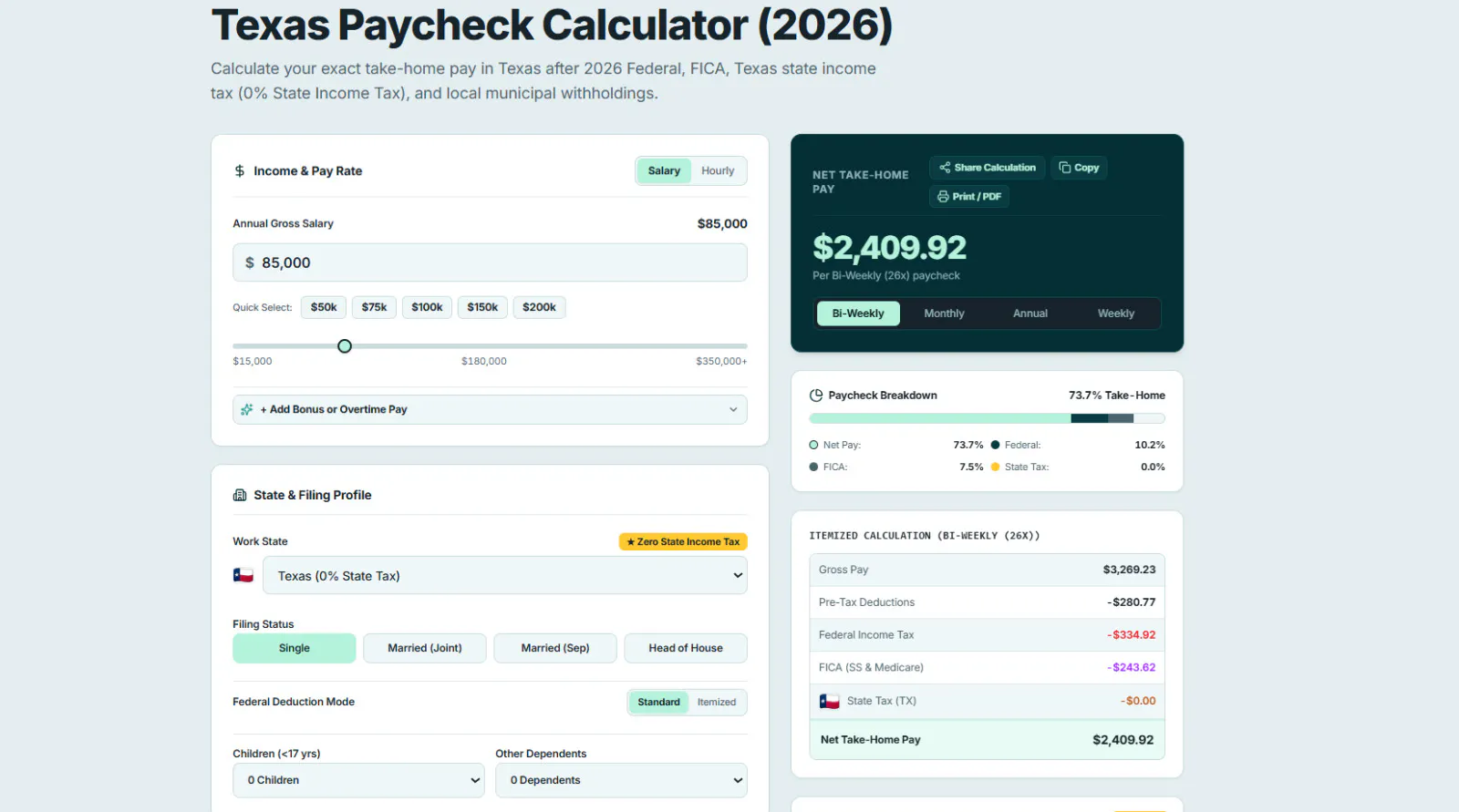Viewport: 1459px width, 812px height.
Task: Pick the $100k quick select amount
Action: pyautogui.click(x=427, y=307)
